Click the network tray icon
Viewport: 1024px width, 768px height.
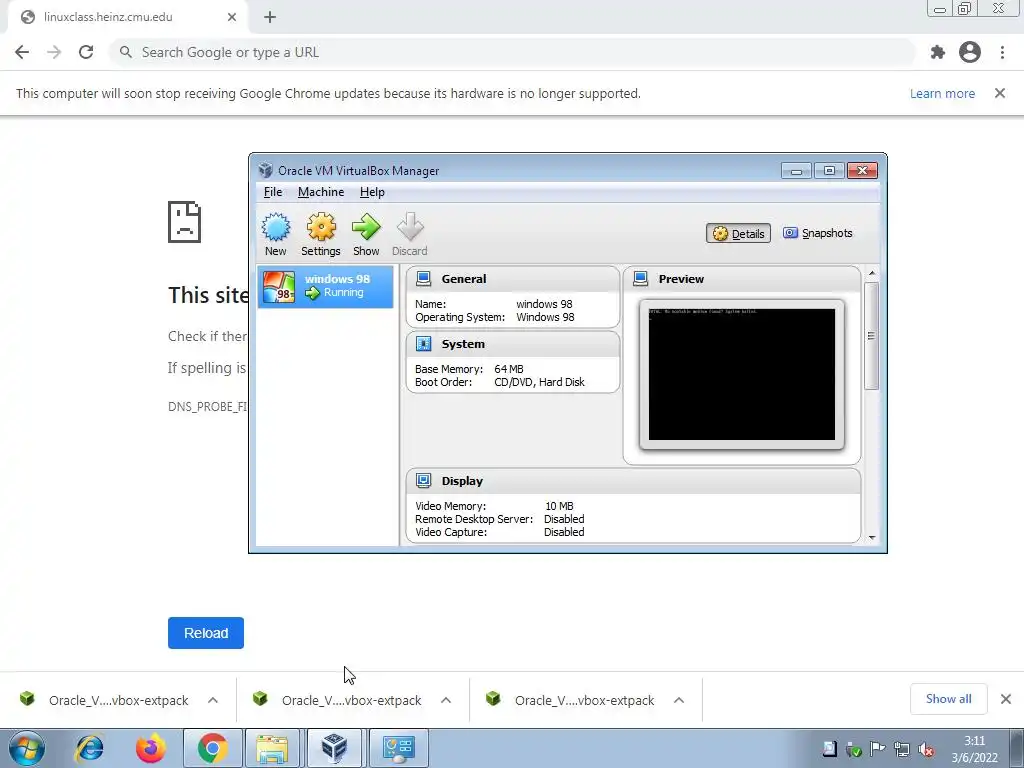(x=902, y=750)
